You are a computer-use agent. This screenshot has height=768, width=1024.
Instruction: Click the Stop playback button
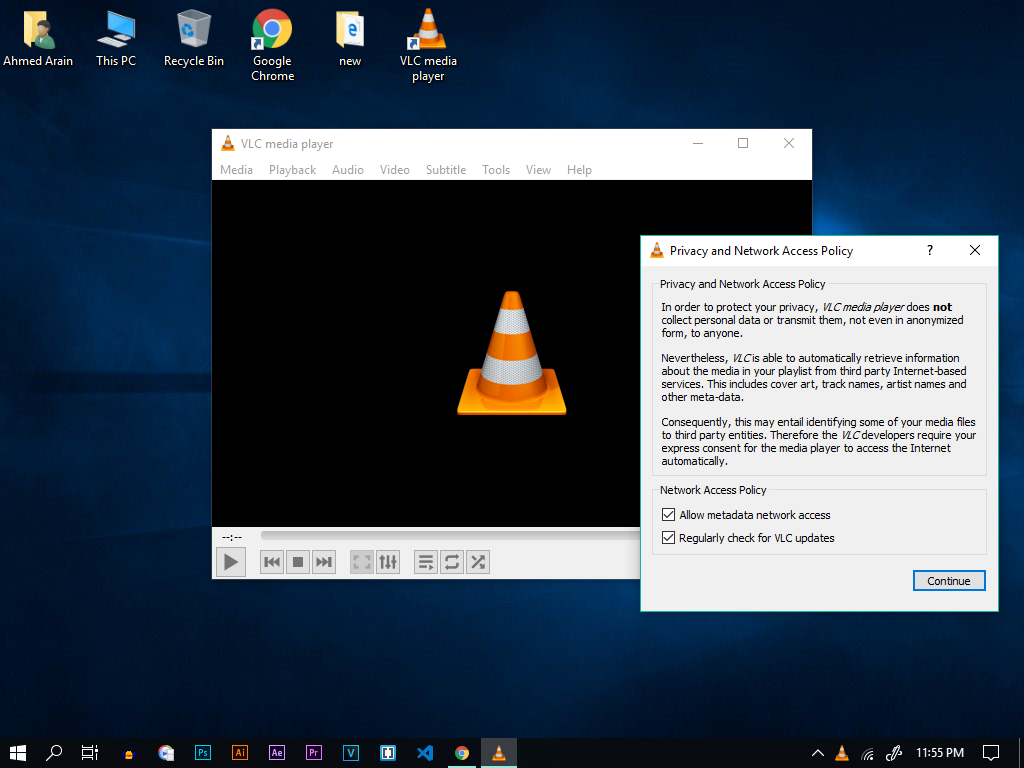click(x=298, y=562)
